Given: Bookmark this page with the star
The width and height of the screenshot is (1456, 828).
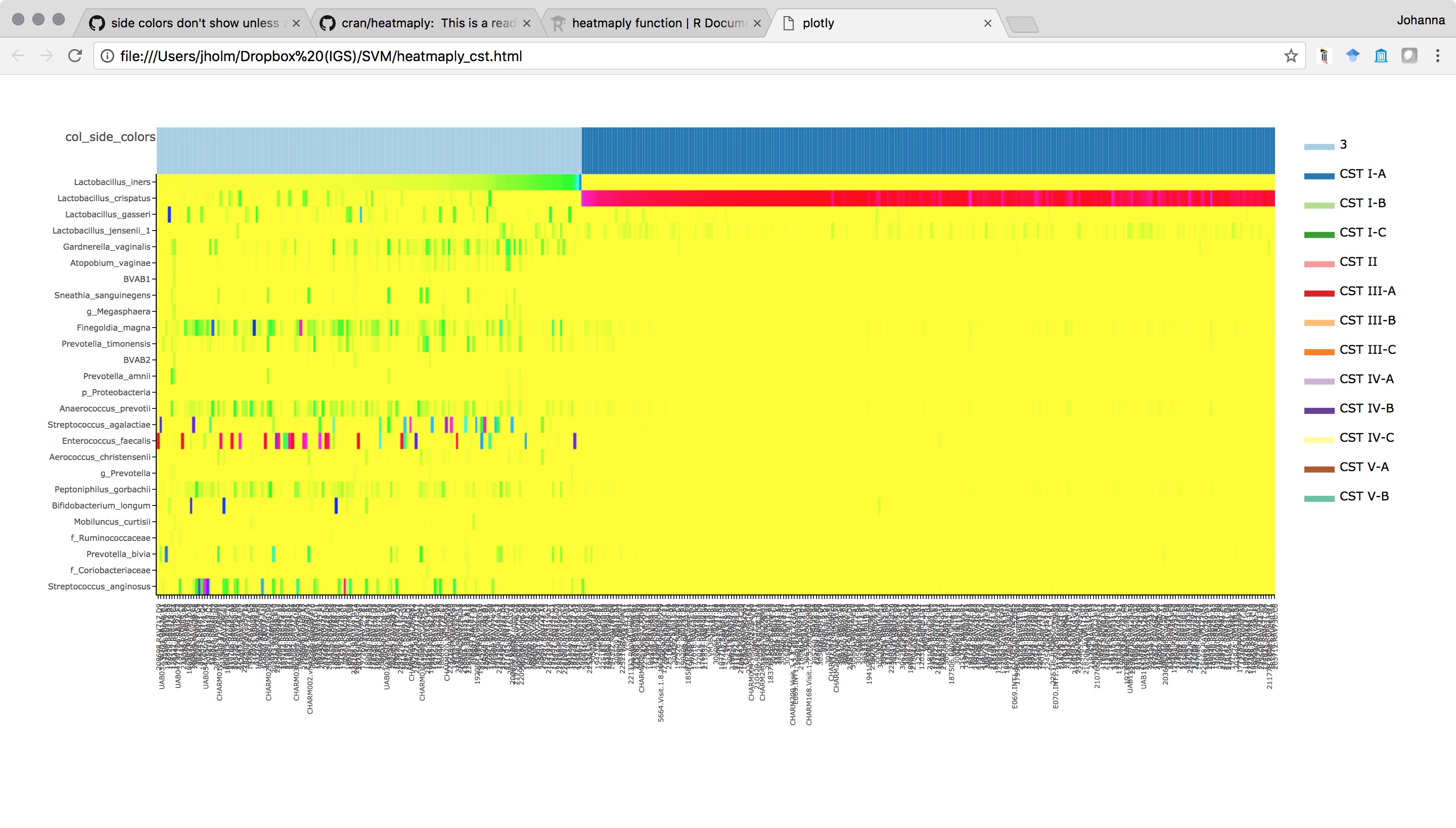Looking at the screenshot, I should tap(1290, 56).
